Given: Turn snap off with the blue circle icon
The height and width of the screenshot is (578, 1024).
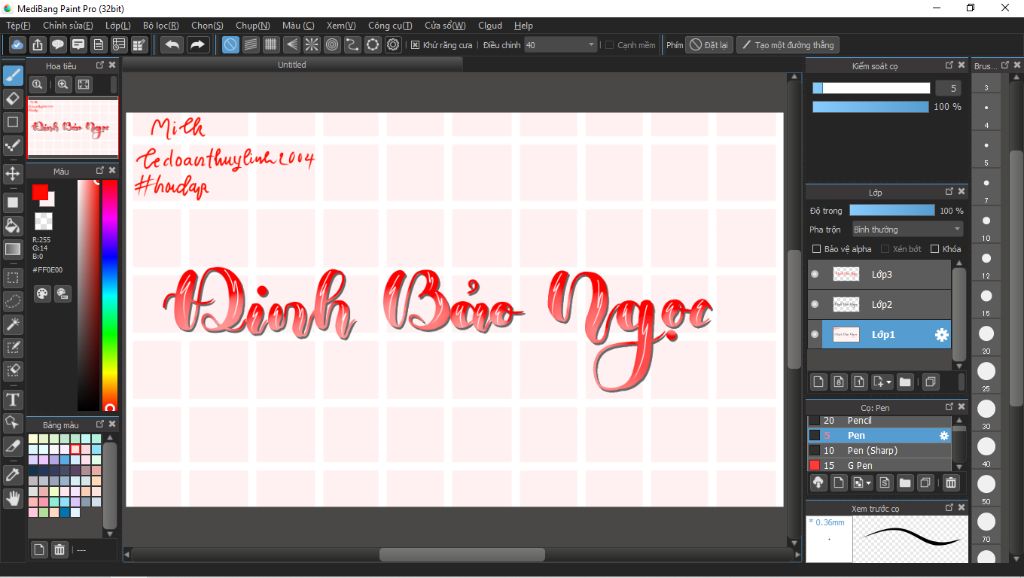Looking at the screenshot, I should (x=231, y=45).
